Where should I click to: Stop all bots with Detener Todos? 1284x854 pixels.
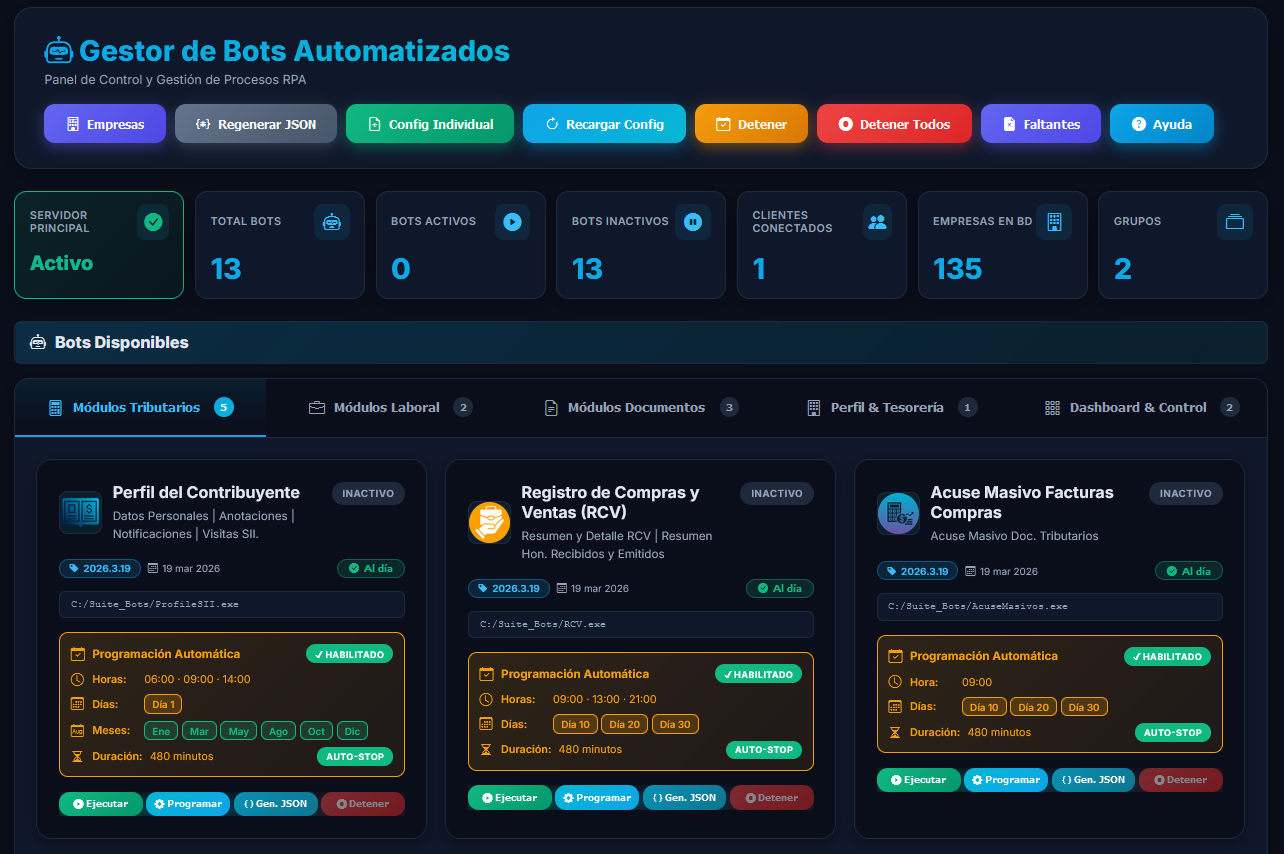click(894, 124)
